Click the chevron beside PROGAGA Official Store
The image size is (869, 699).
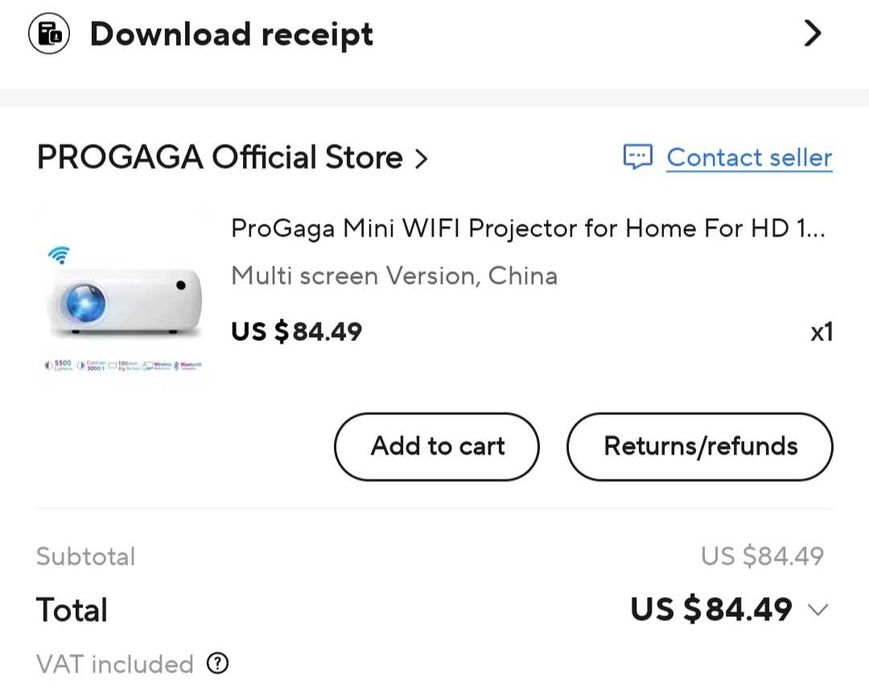pos(421,159)
